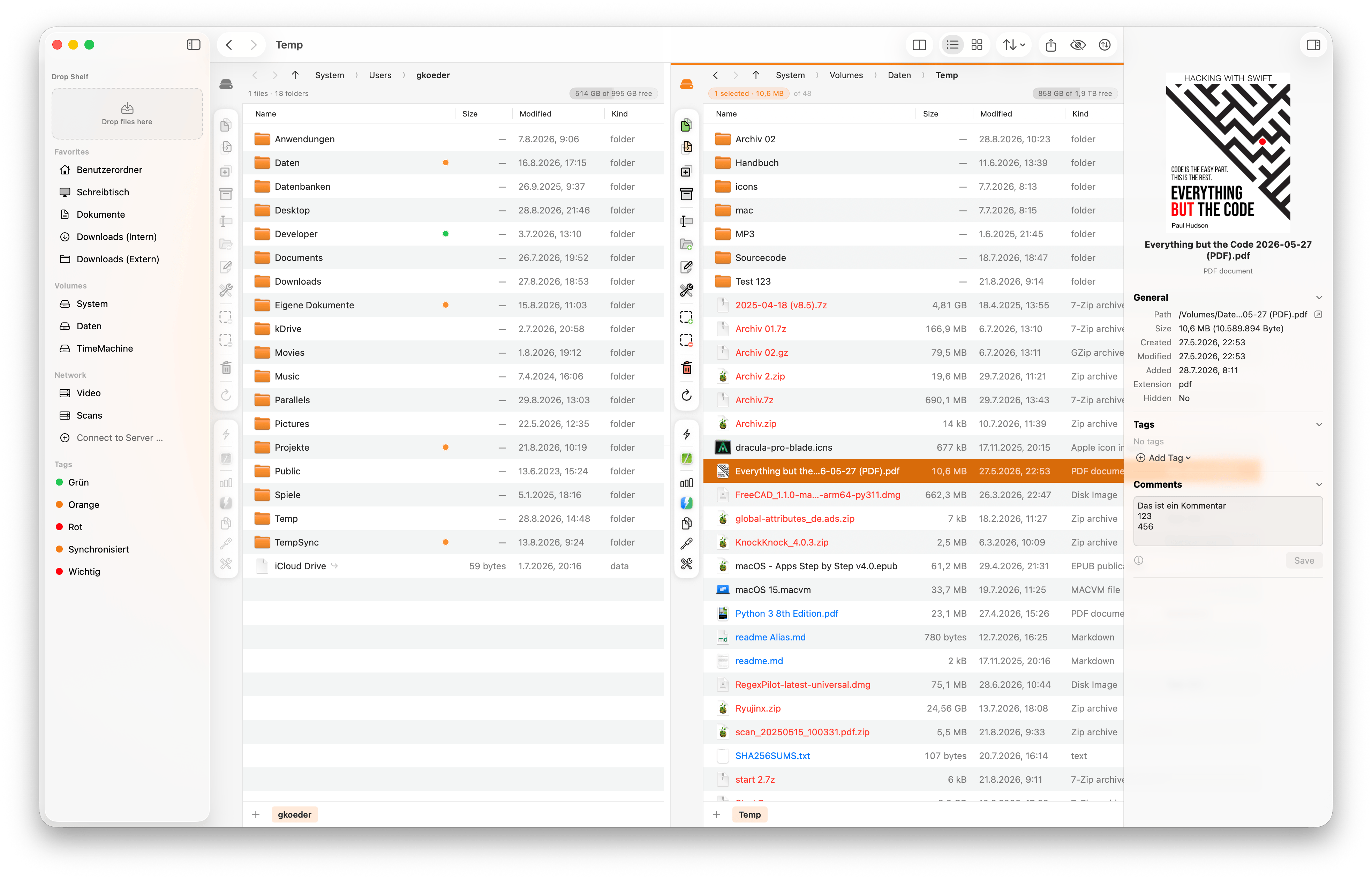Click the crossed tools icon at bottom of right toolbar
The height and width of the screenshot is (879, 1372).
[x=686, y=564]
